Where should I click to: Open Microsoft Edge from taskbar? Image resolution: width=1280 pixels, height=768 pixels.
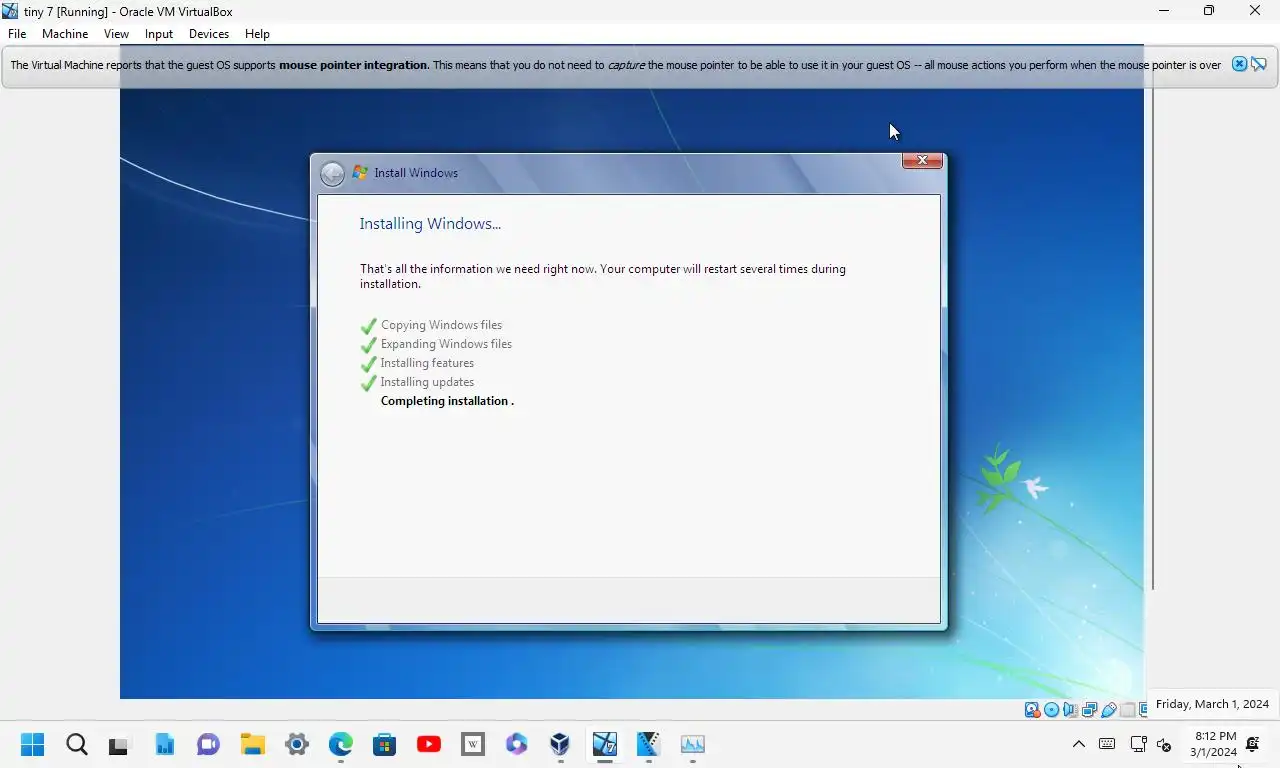coord(341,744)
